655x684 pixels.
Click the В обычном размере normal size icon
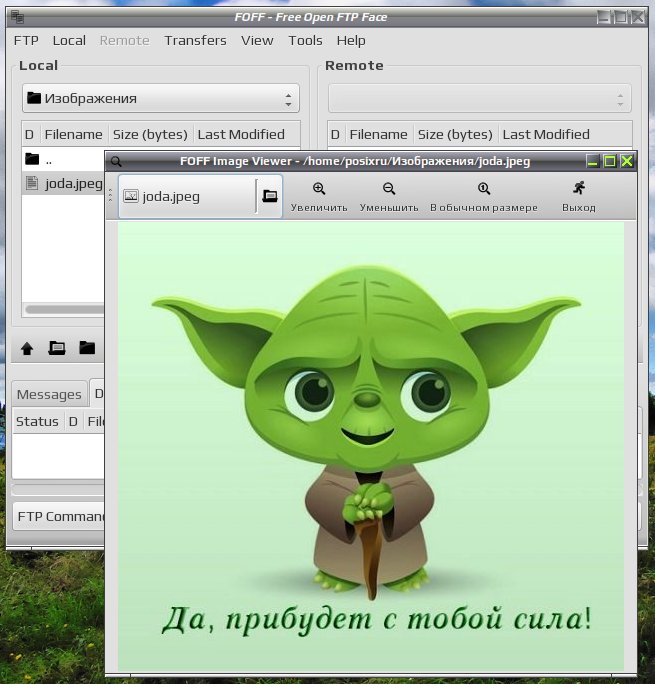[x=484, y=189]
